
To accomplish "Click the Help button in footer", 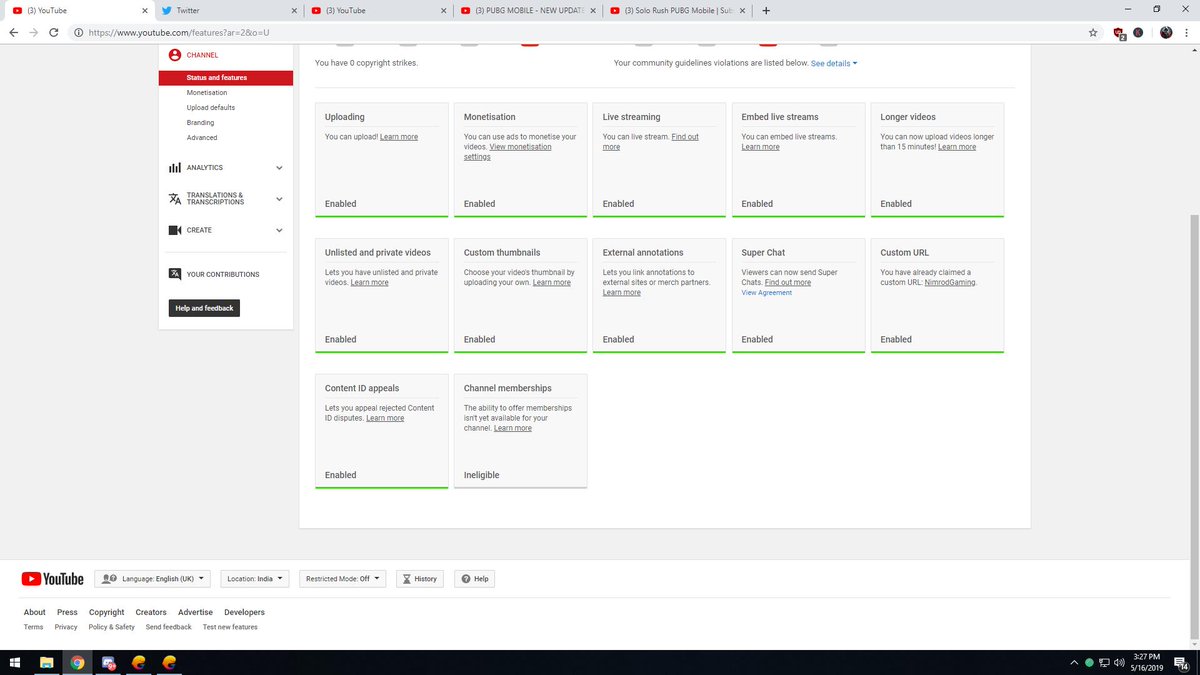I will (474, 578).
